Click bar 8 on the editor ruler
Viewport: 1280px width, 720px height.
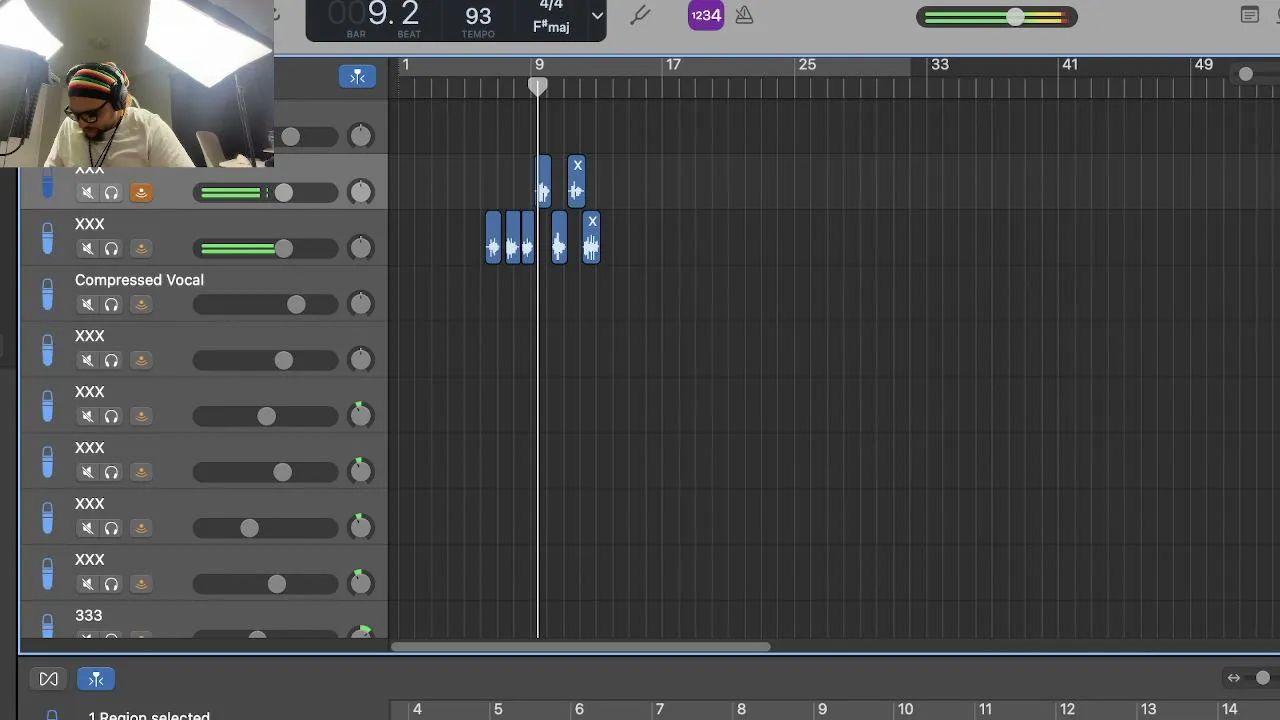tap(741, 709)
